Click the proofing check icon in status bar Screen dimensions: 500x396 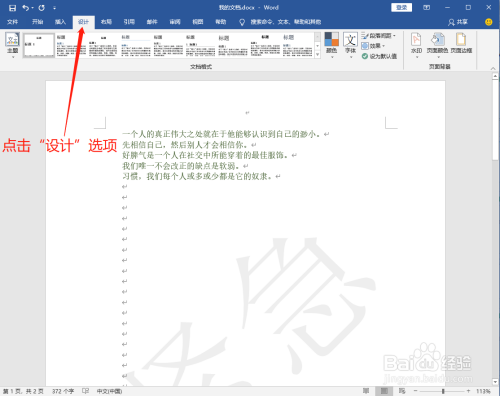85,391
